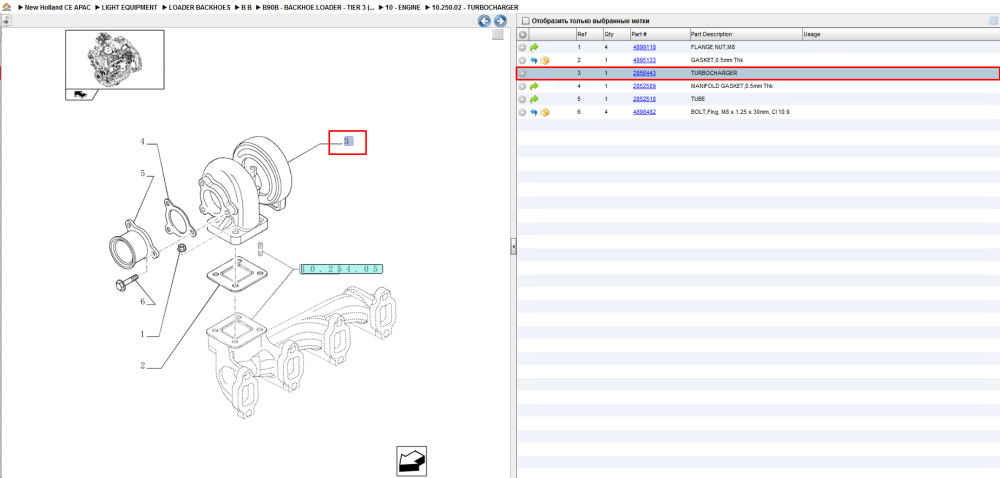Click the Usage column header
Image resolution: width=1000 pixels, height=478 pixels.
click(x=899, y=34)
